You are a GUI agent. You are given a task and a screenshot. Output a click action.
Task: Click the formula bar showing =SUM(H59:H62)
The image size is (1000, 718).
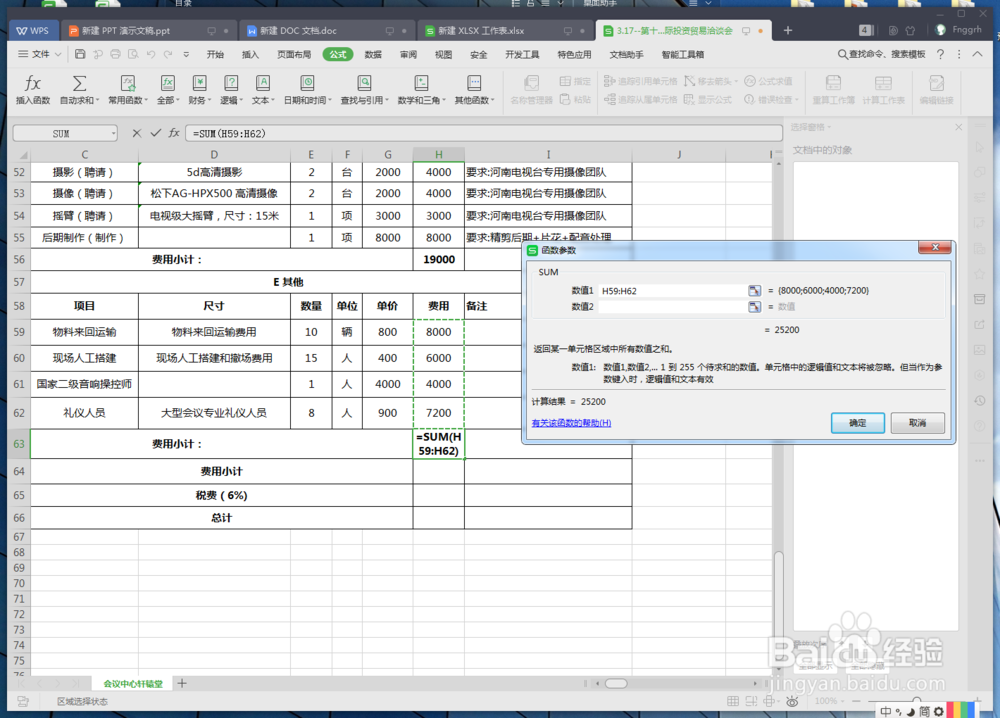[x=484, y=133]
